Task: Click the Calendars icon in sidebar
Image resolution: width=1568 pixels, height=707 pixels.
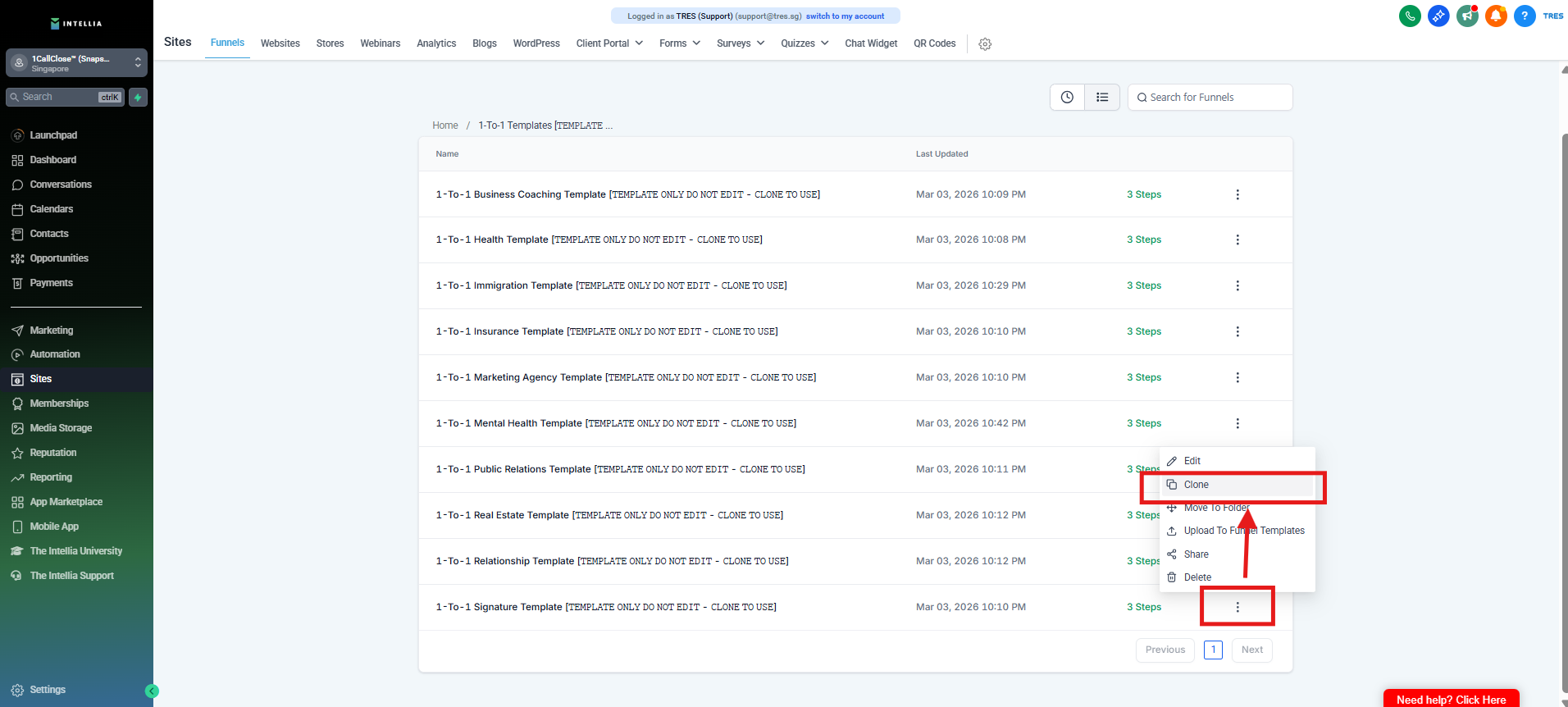Action: pyautogui.click(x=17, y=209)
